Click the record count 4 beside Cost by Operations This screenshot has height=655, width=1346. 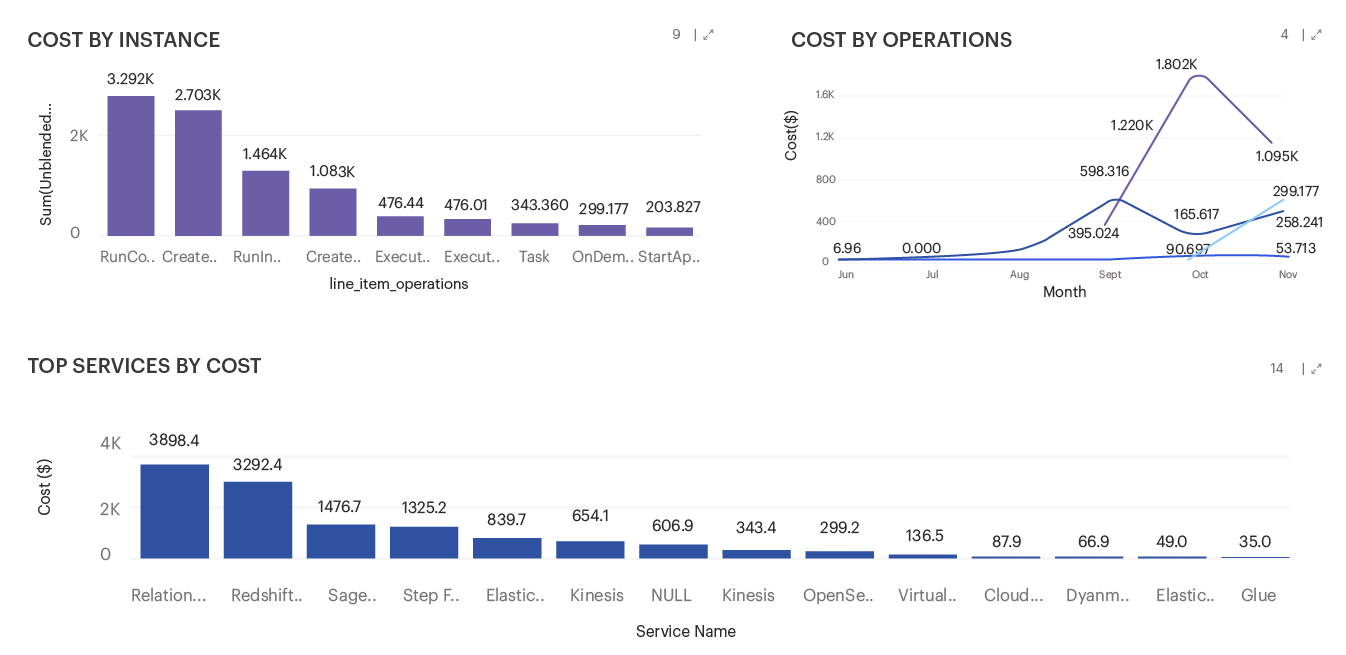[1285, 35]
